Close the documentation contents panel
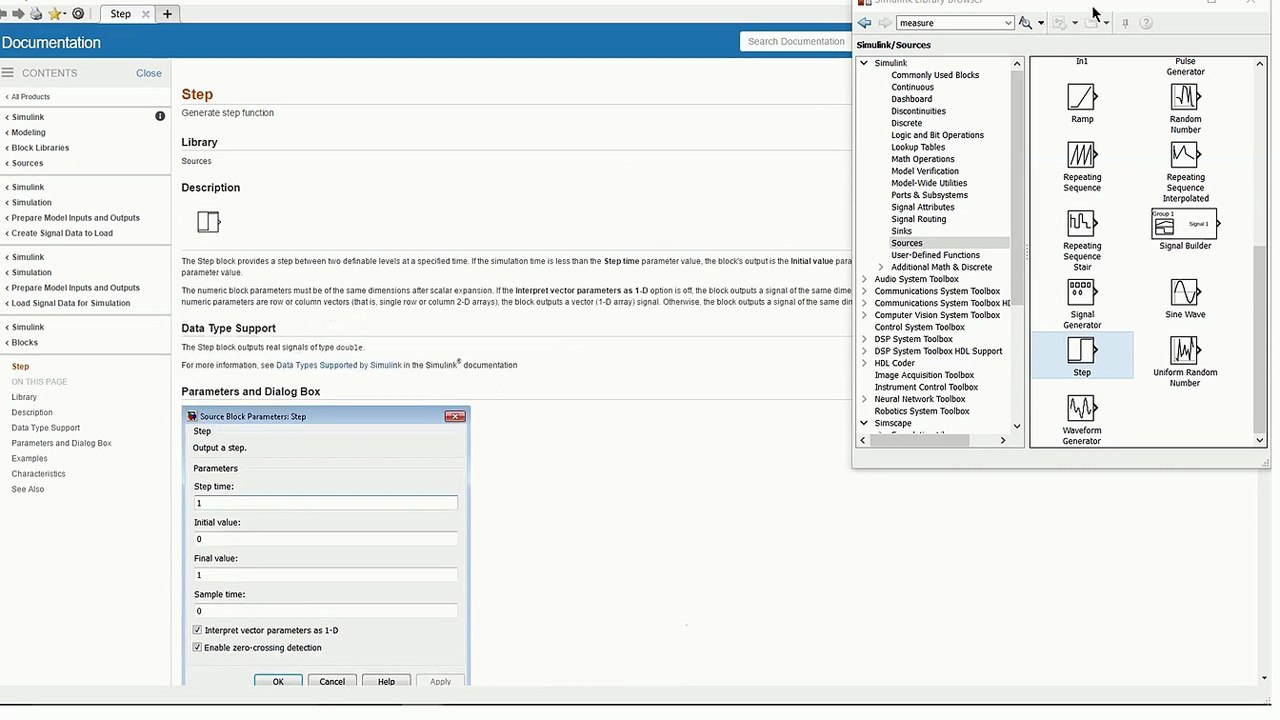 click(148, 73)
